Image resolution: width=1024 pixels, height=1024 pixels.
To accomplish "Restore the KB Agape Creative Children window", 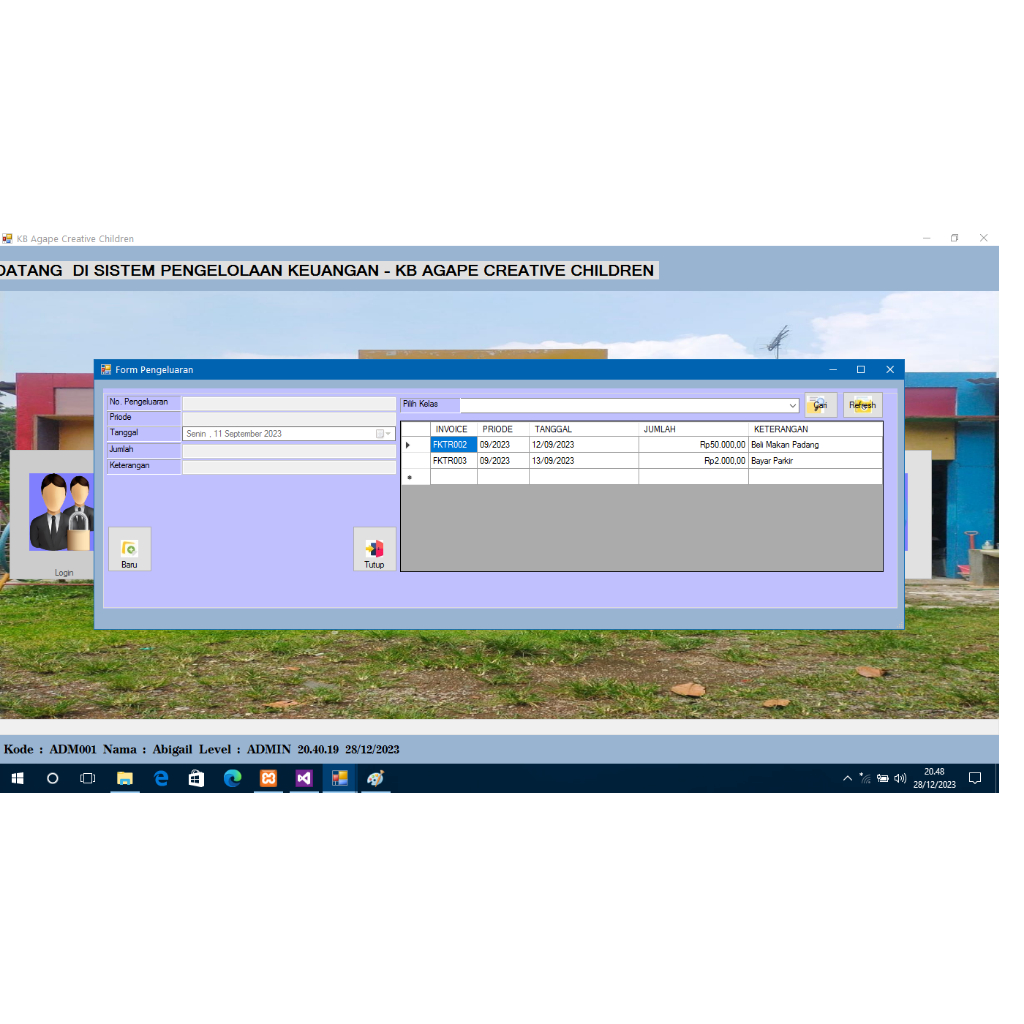I will [955, 238].
